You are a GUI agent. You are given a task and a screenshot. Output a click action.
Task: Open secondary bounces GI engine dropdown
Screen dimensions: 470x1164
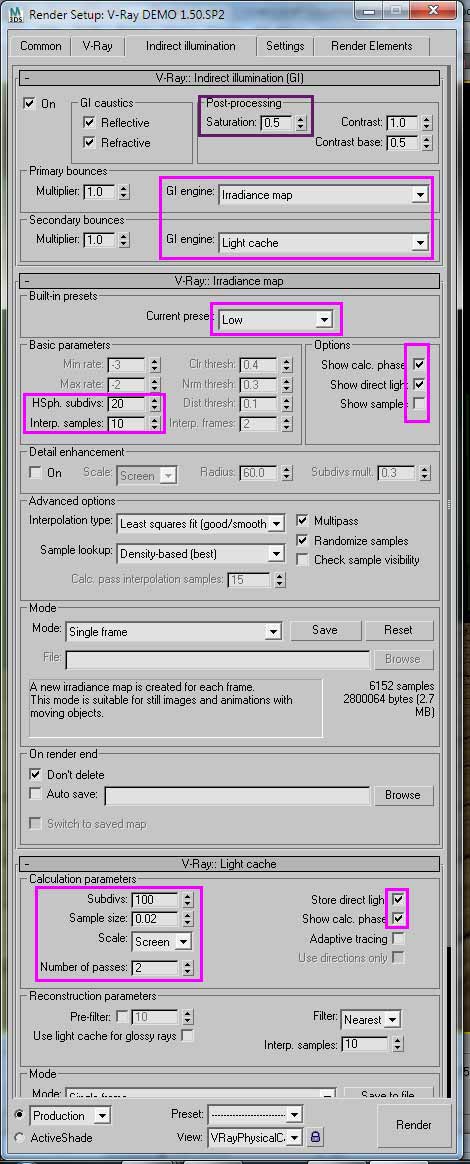point(324,242)
